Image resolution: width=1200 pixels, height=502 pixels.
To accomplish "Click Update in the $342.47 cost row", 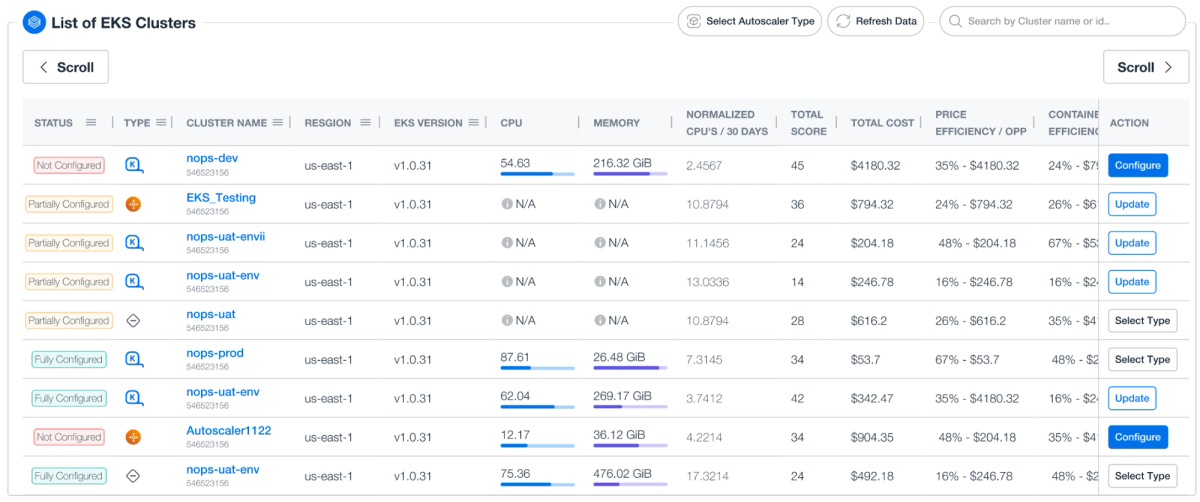I will pos(1132,398).
